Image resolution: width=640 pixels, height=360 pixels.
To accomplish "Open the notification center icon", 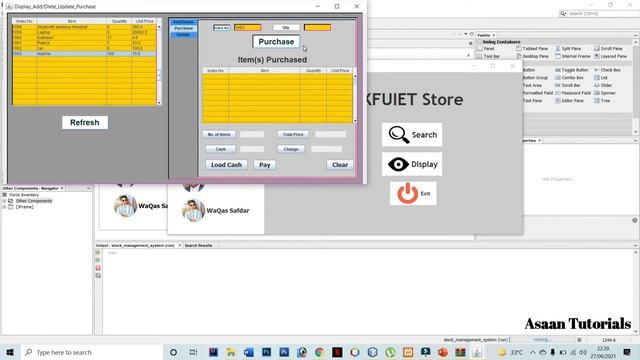I will [x=627, y=352].
